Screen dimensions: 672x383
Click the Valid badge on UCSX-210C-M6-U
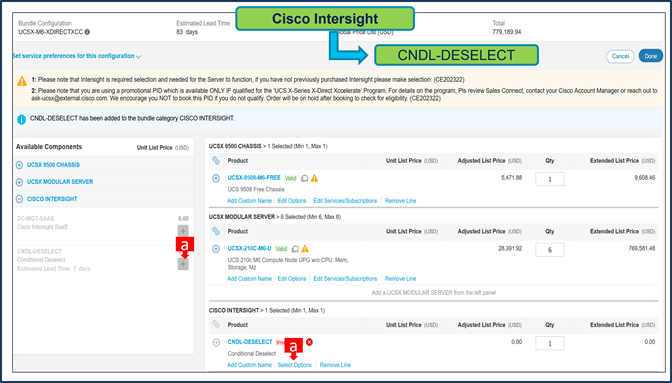point(281,249)
